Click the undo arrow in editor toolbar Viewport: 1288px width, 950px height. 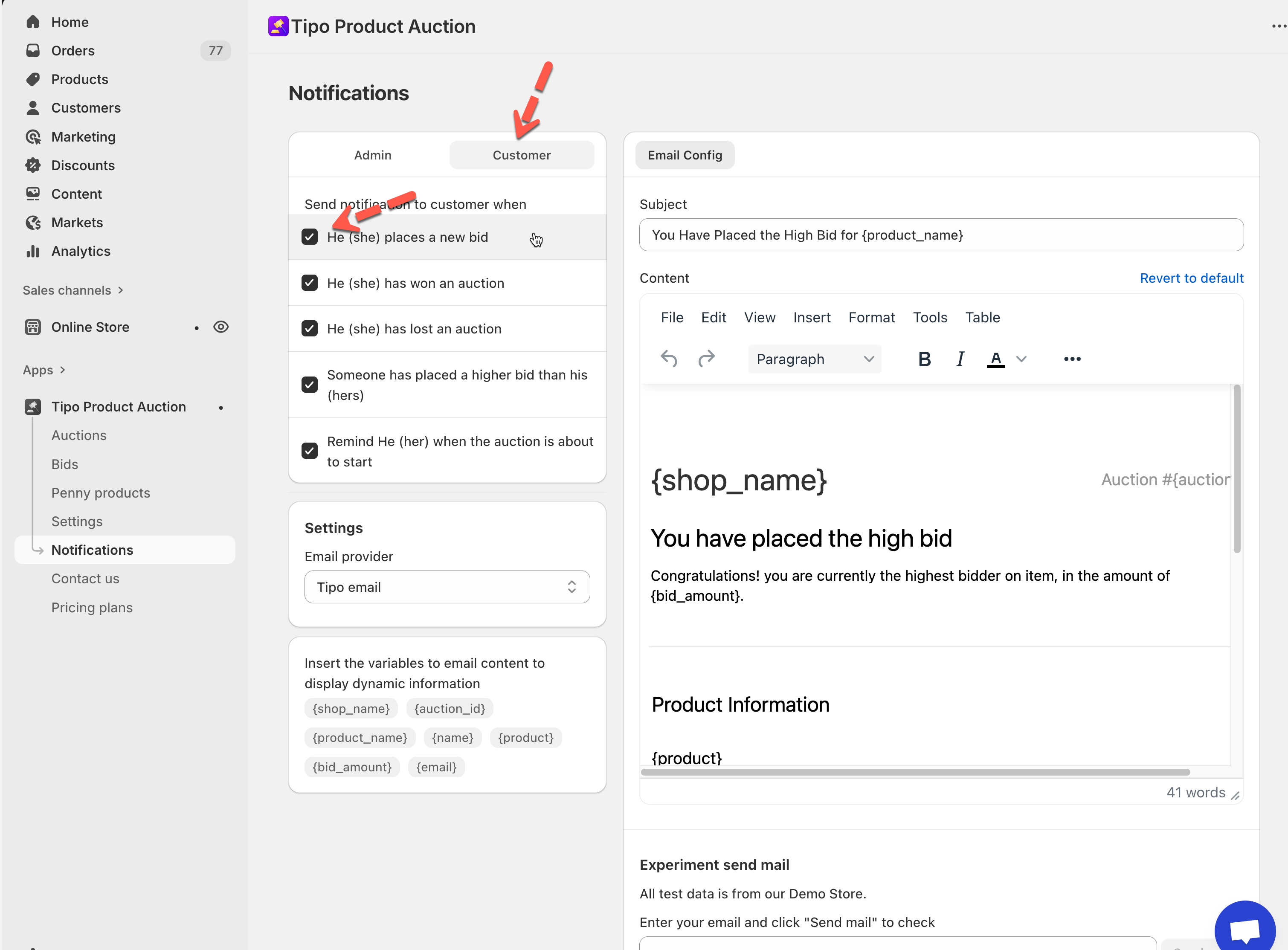[x=668, y=359]
